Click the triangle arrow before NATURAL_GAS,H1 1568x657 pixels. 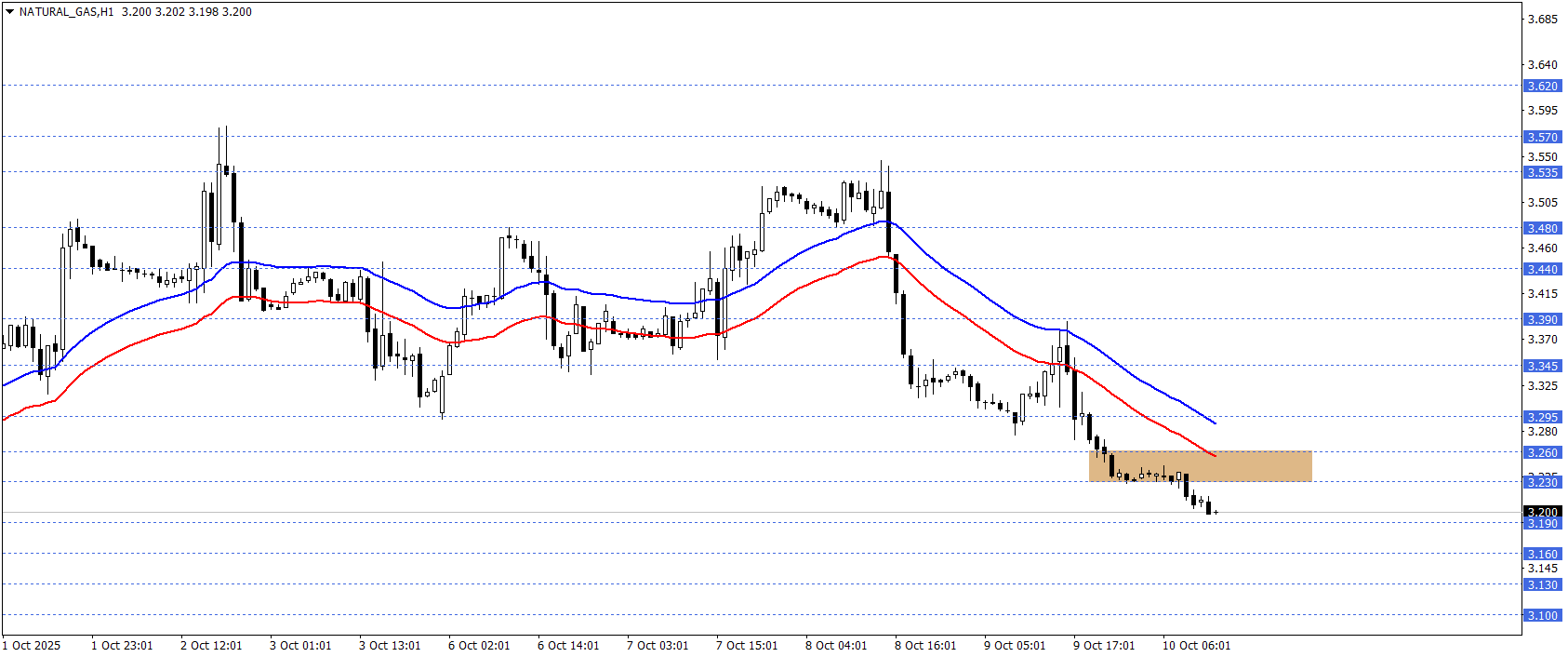9,12
